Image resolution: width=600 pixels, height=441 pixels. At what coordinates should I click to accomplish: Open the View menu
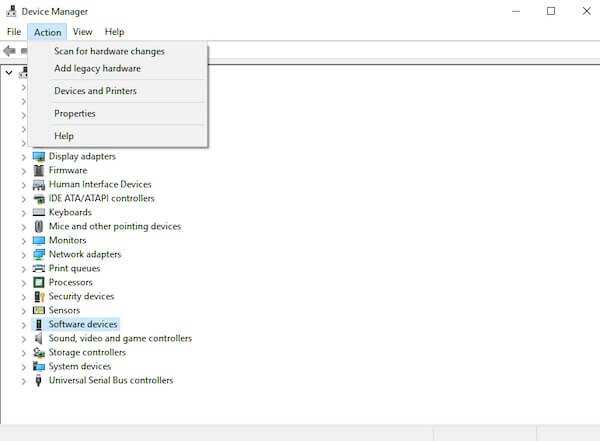pyautogui.click(x=83, y=32)
